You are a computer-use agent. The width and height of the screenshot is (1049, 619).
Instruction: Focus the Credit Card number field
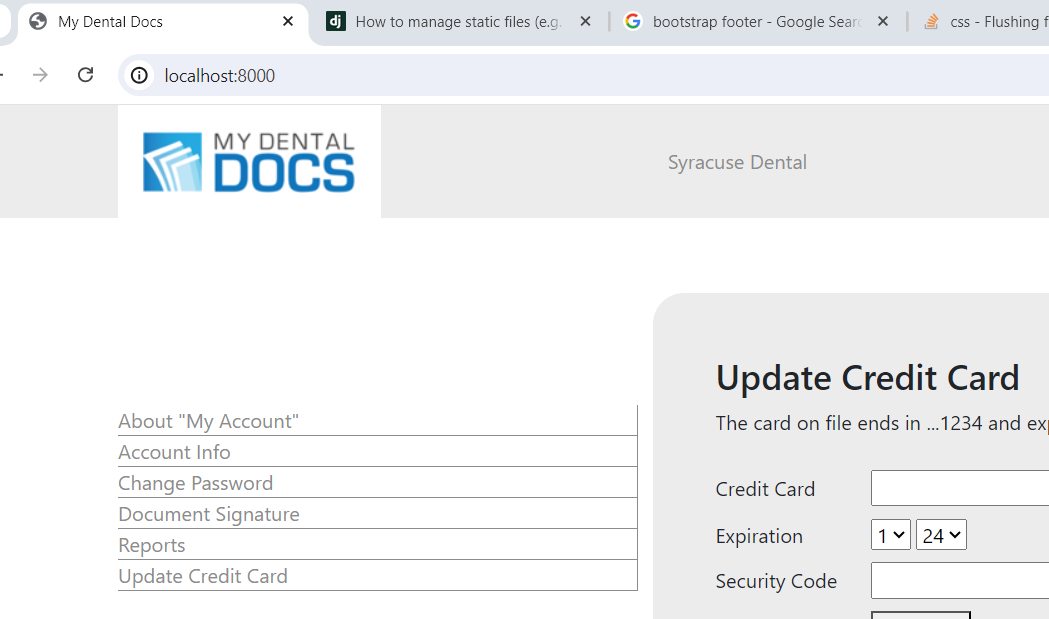click(x=960, y=488)
